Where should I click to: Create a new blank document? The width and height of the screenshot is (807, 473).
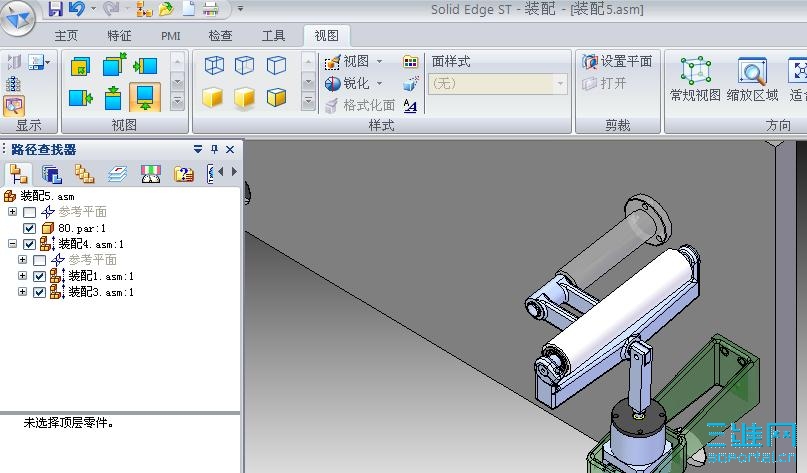[x=188, y=9]
